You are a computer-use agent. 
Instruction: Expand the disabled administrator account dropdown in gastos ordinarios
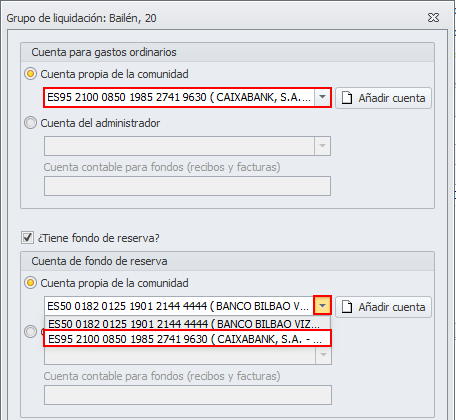tap(322, 146)
